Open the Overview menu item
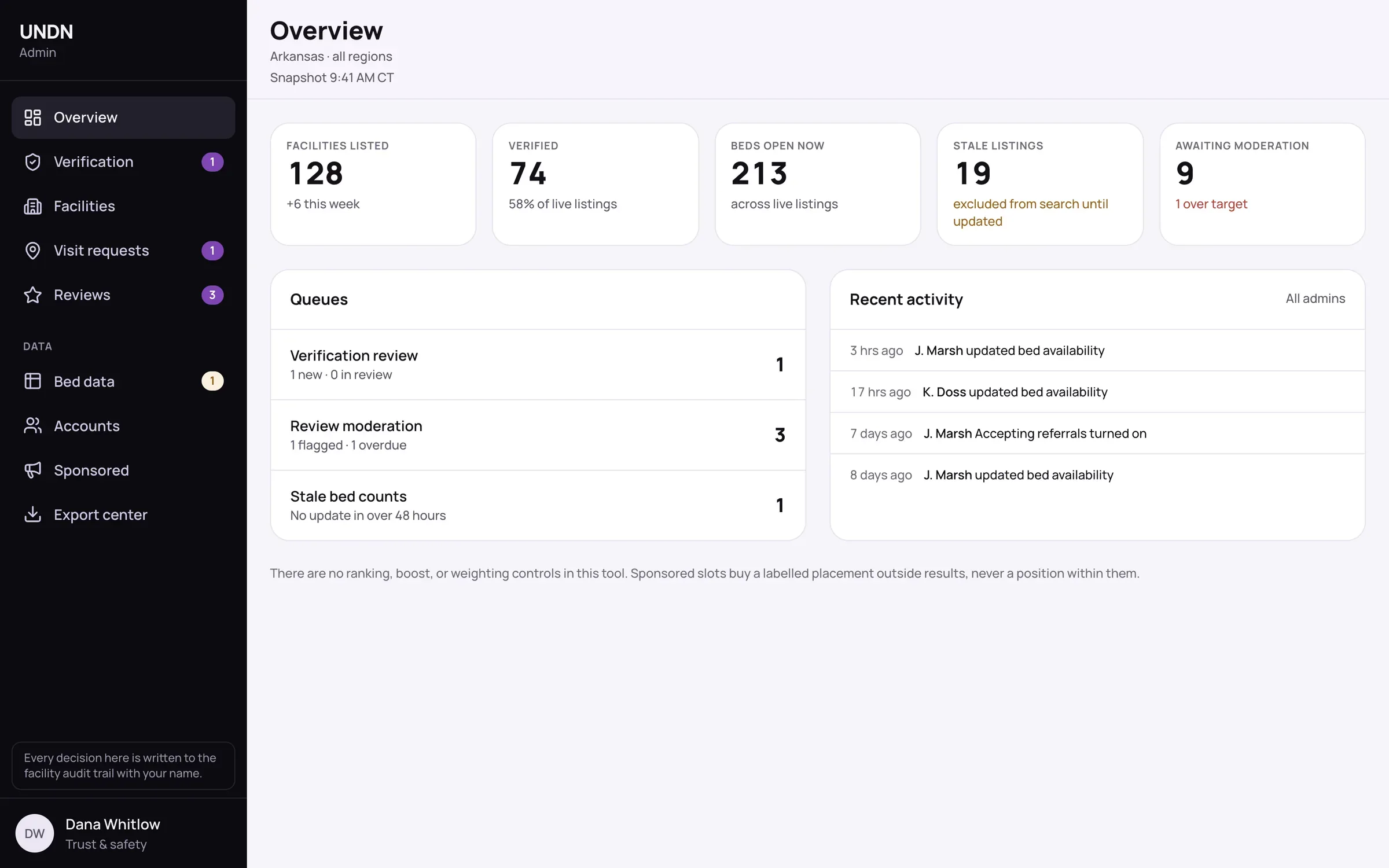 pos(123,117)
